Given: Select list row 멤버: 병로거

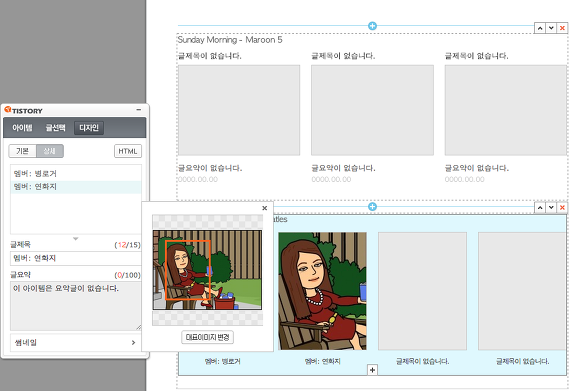Looking at the screenshot, I should point(76,173).
